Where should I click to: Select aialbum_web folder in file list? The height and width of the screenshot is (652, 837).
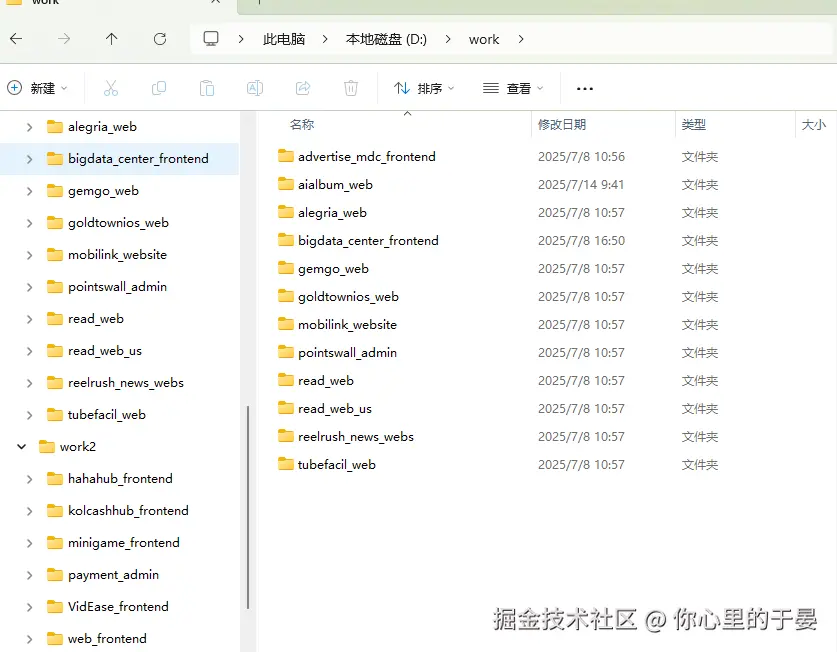(335, 185)
